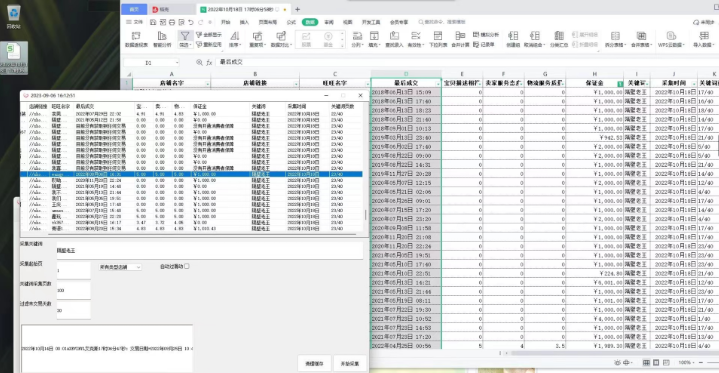Click the zoom slider at status bar
Image resolution: width=719 pixels, height=373 pixels.
coord(711,362)
